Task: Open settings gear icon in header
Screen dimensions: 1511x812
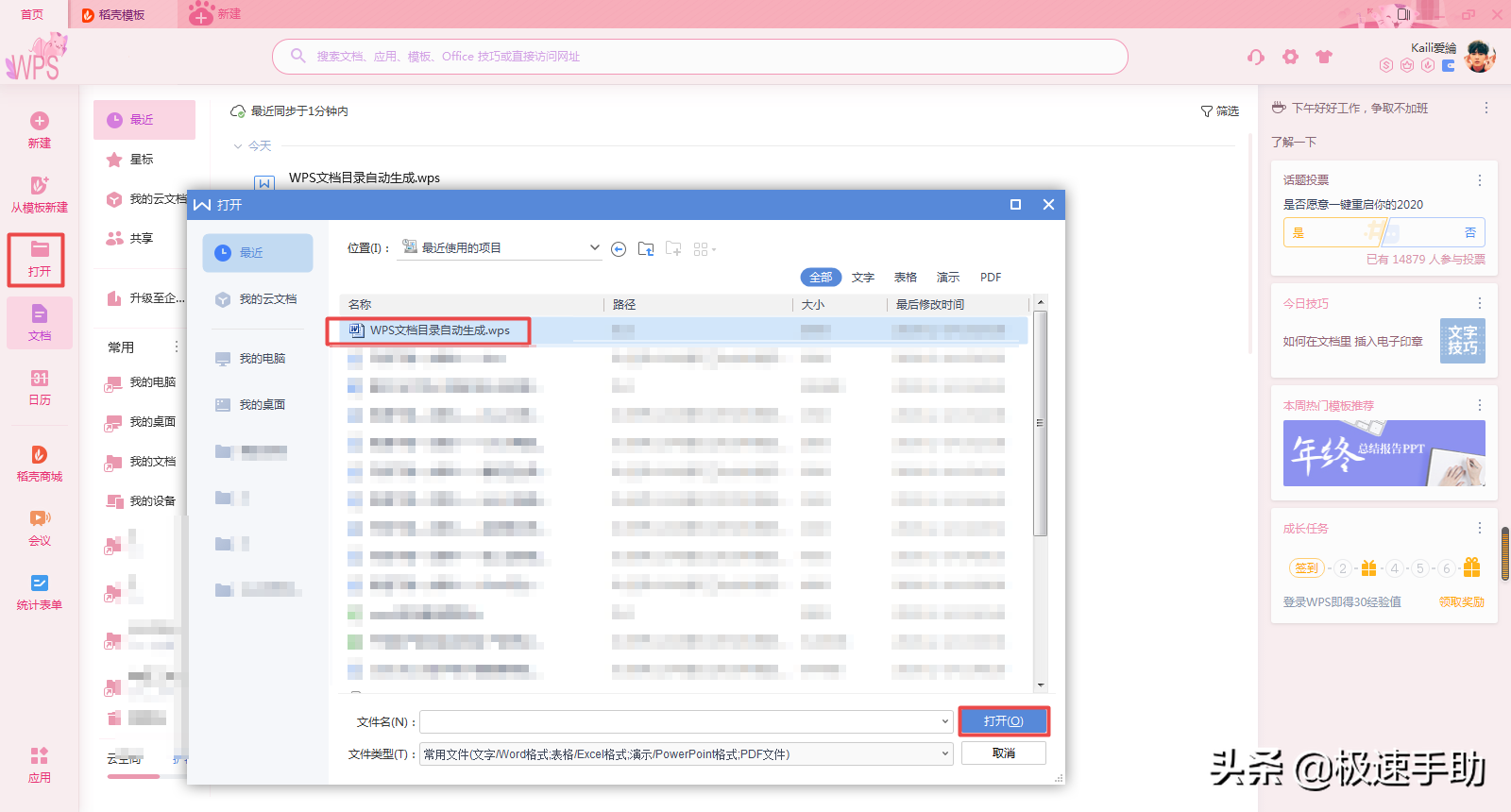Action: point(1290,57)
